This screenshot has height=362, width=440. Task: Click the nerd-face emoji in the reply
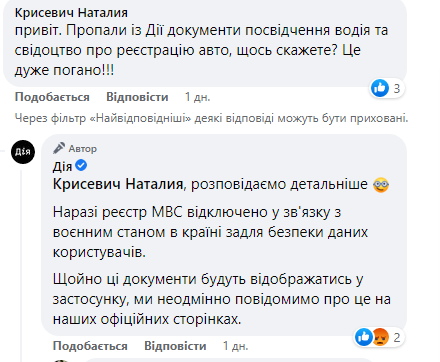pyautogui.click(x=381, y=185)
